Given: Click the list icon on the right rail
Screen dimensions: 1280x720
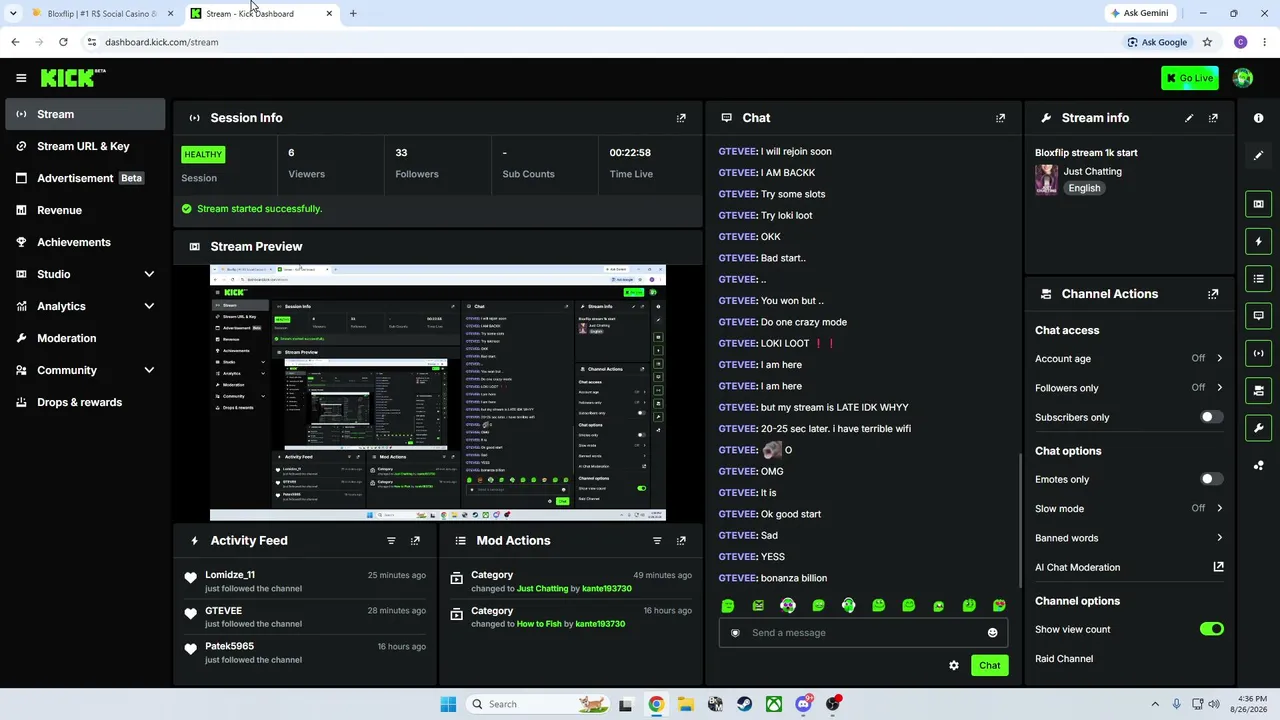Looking at the screenshot, I should pyautogui.click(x=1258, y=278).
